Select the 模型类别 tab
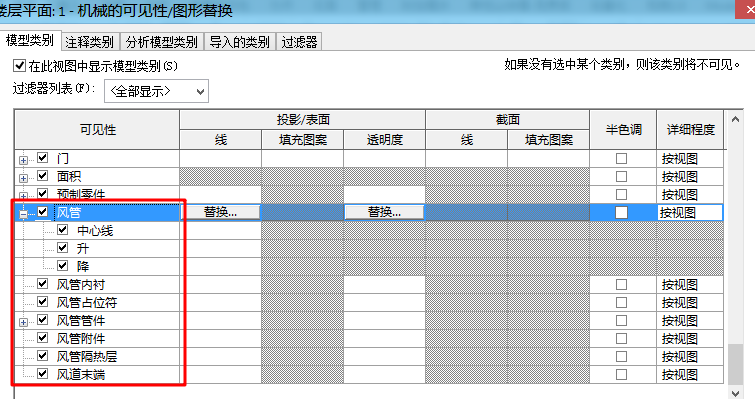The image size is (755, 399). (30, 40)
